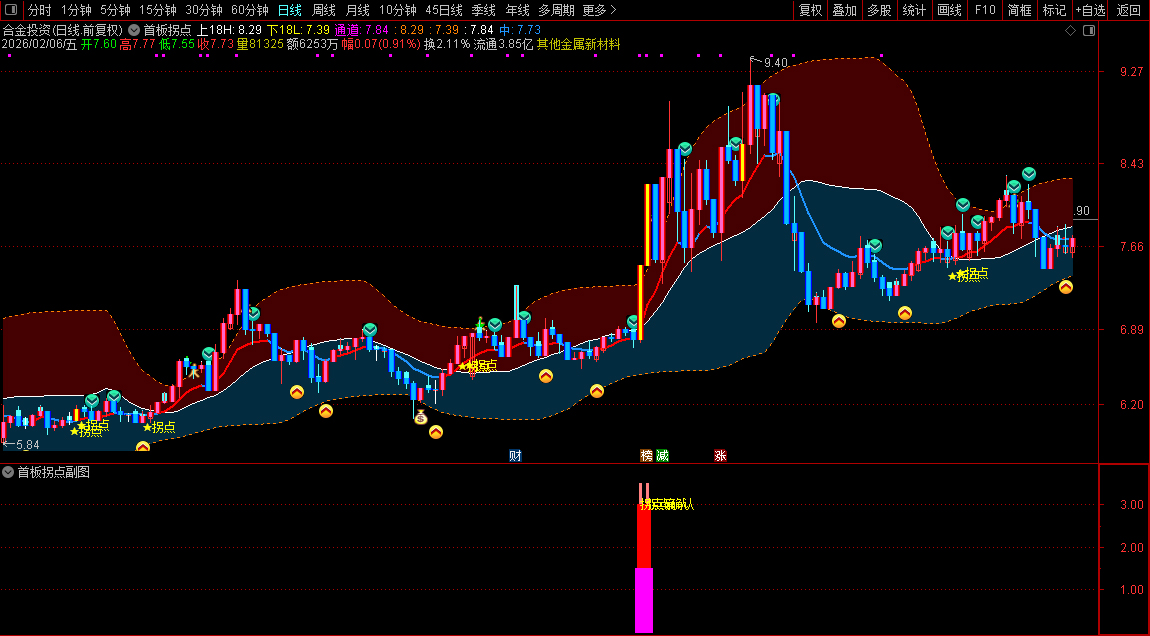
Task: Click the rightmost green check marker
Action: pos(1029,174)
